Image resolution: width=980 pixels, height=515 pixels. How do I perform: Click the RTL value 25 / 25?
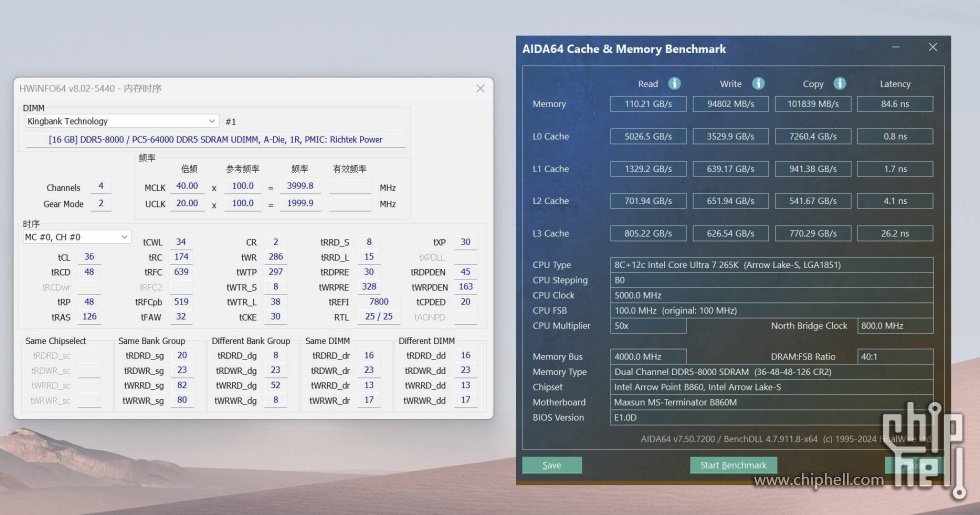(379, 317)
